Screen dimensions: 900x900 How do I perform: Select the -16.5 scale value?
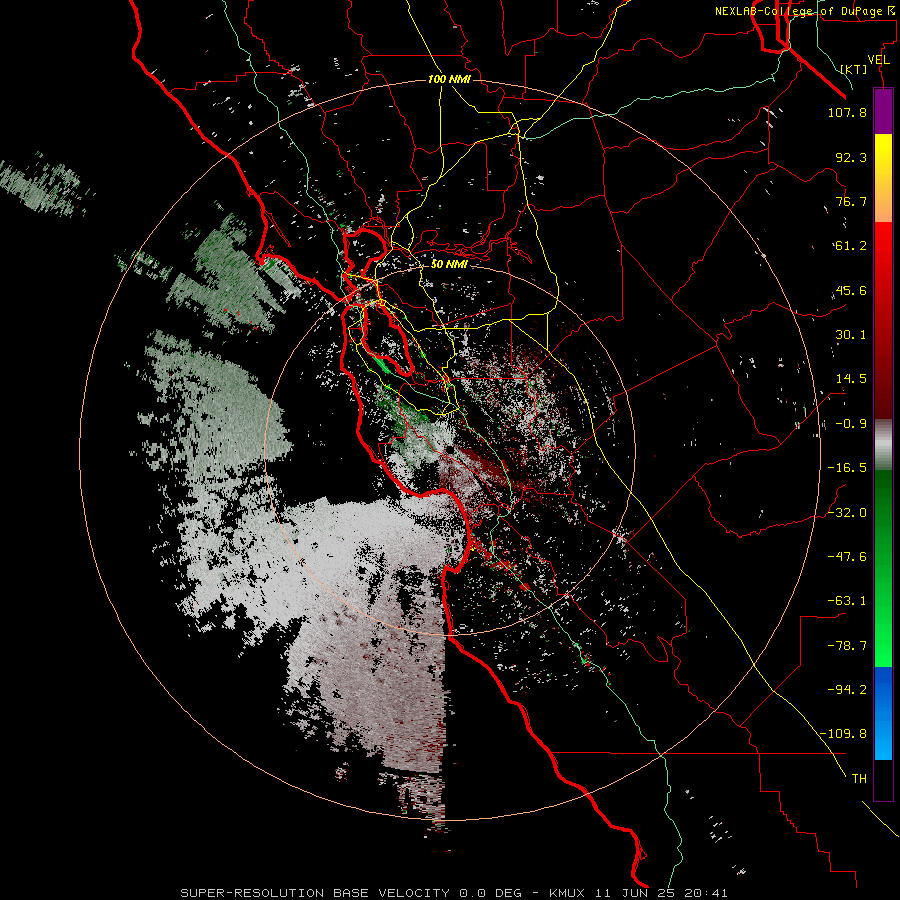tap(847, 468)
